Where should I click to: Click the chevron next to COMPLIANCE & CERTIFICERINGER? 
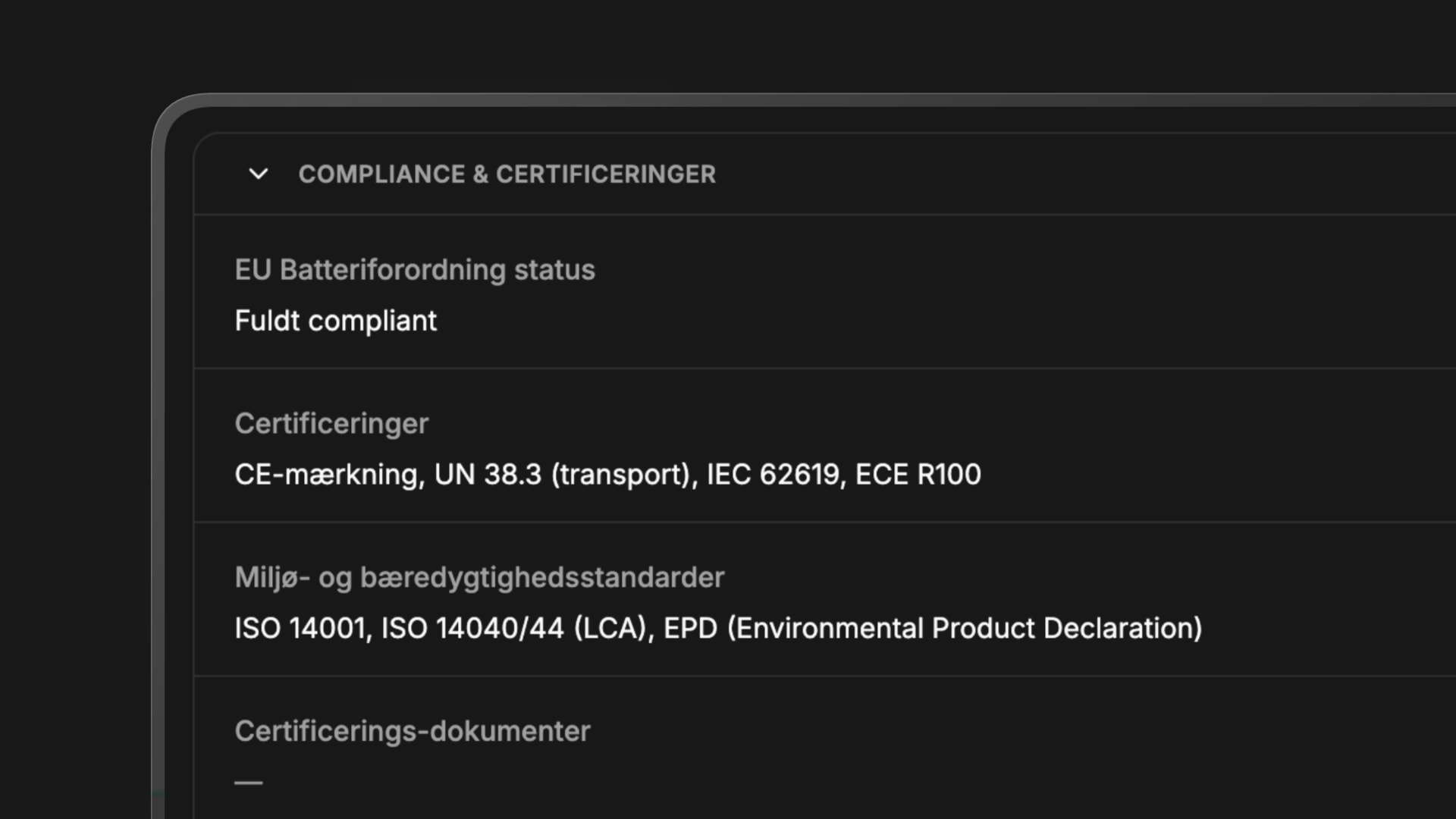(258, 174)
